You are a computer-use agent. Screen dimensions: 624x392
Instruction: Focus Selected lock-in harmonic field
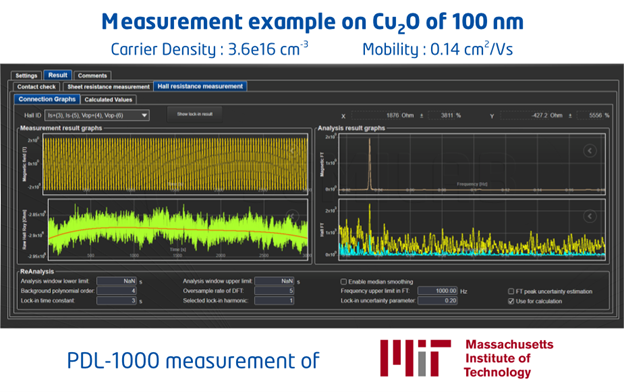274,300
